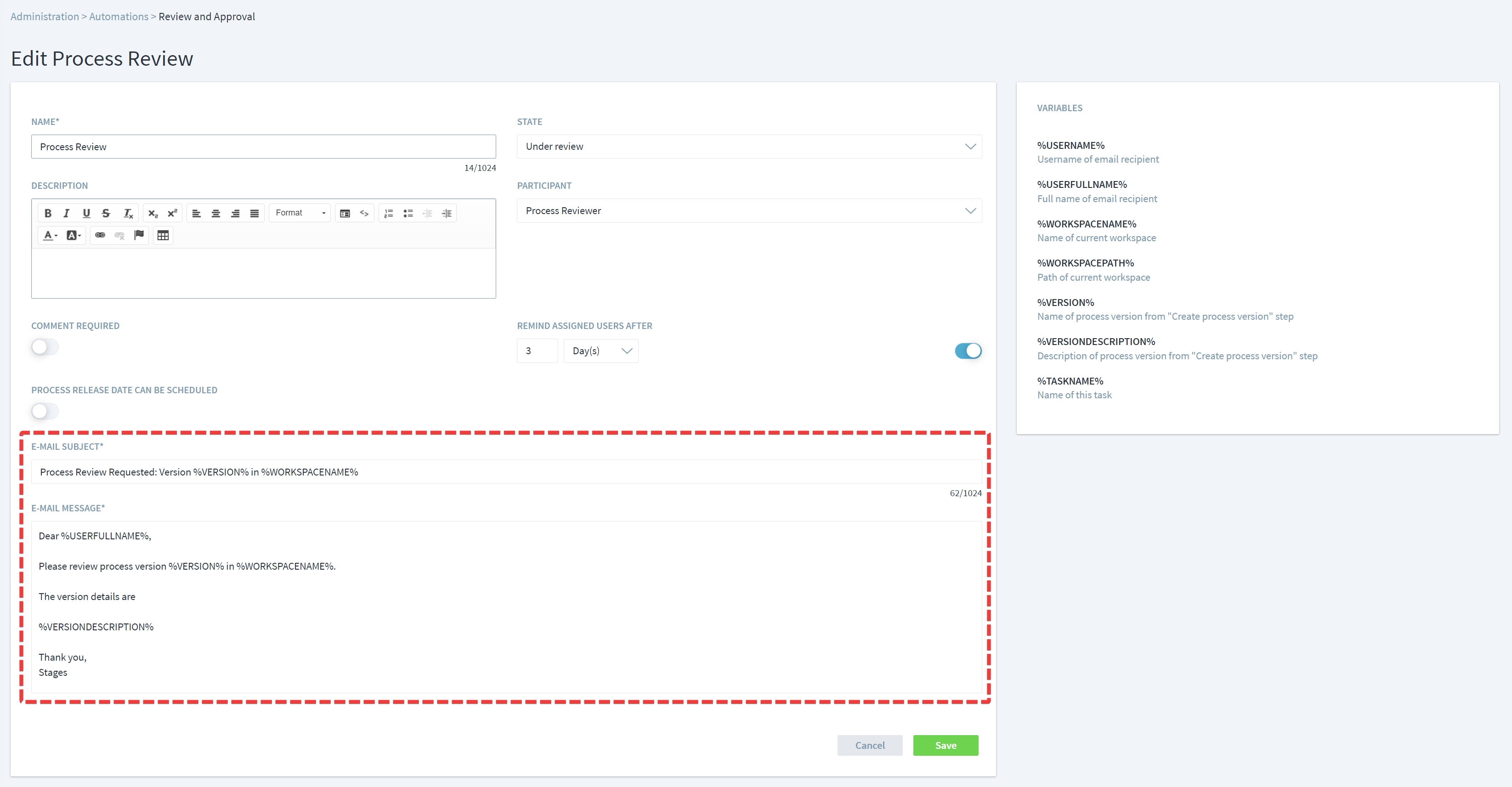Open the text color picker

point(51,235)
